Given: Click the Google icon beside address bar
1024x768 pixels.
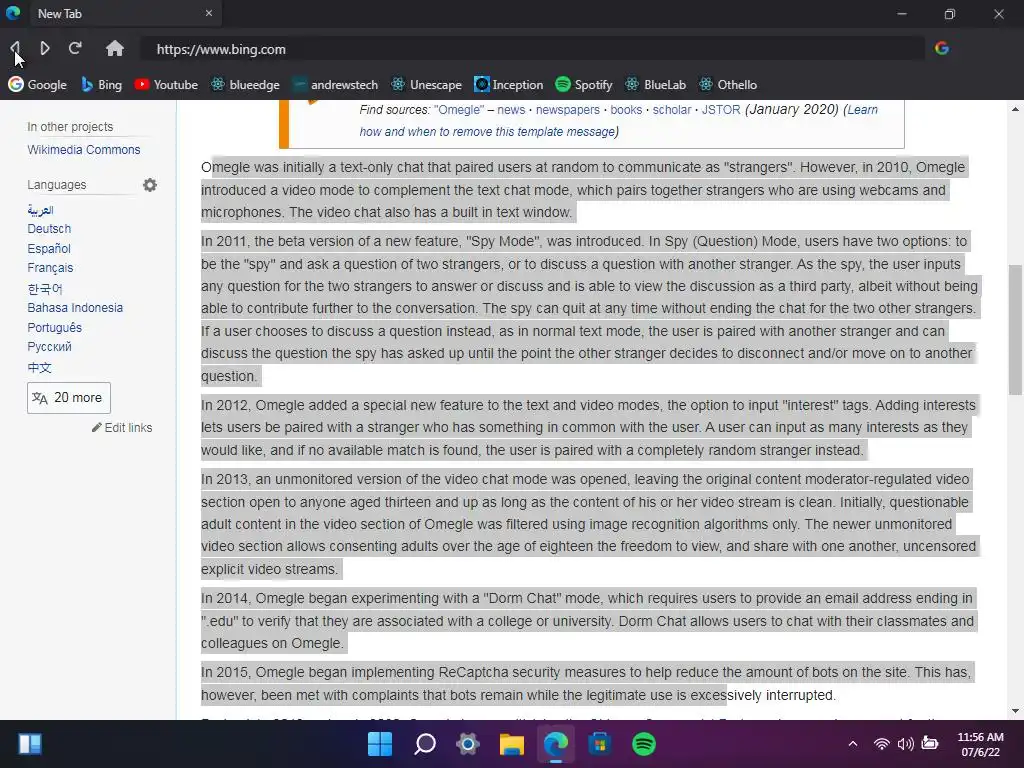Looking at the screenshot, I should (x=942, y=48).
